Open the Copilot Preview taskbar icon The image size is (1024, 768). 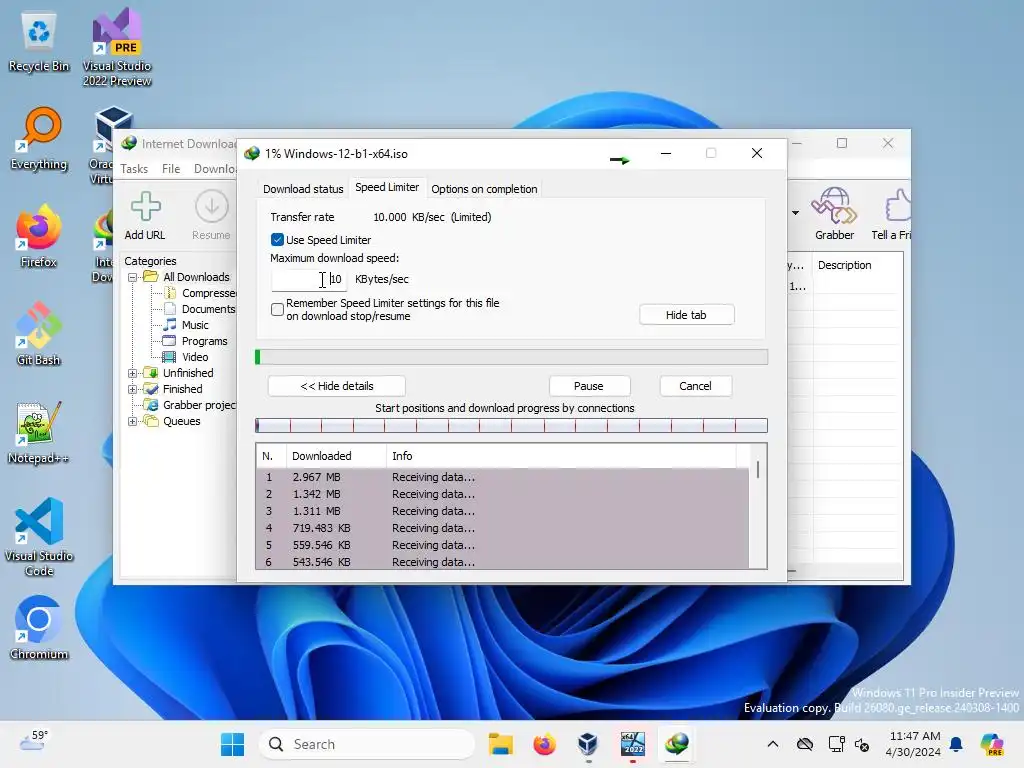coord(992,744)
